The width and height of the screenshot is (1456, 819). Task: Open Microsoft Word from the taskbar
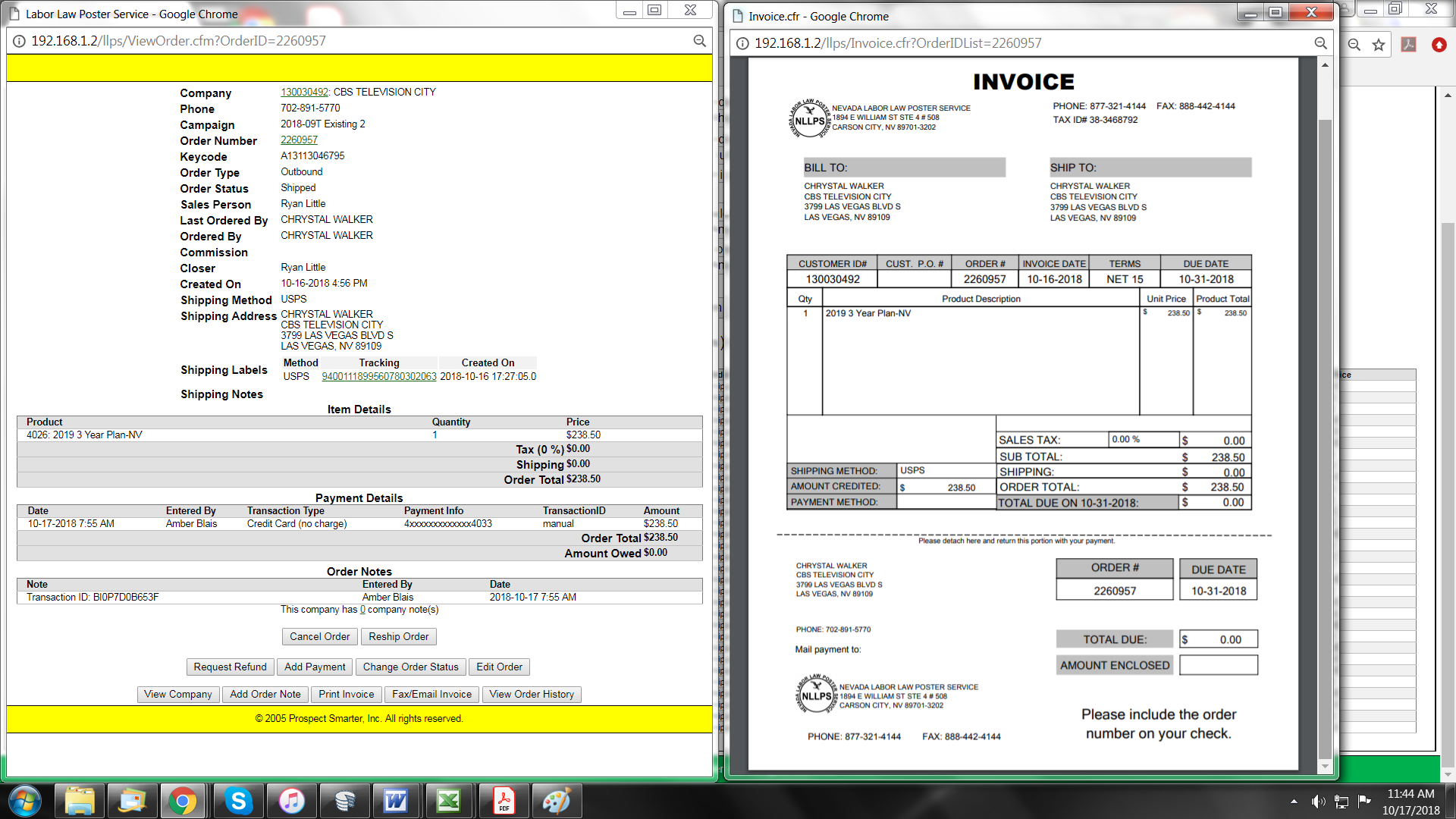pyautogui.click(x=395, y=801)
